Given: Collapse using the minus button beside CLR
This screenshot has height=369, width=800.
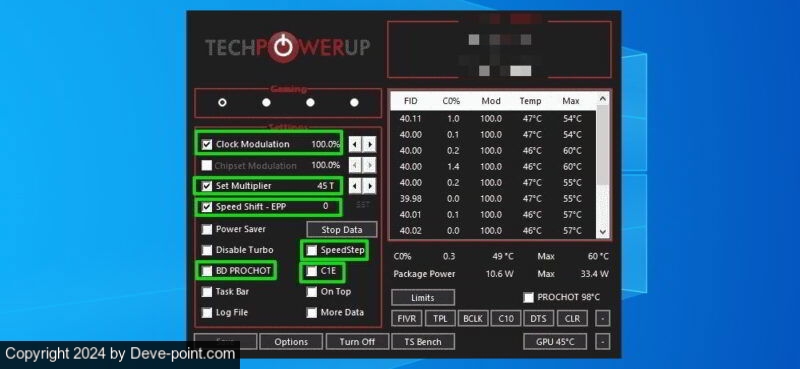Looking at the screenshot, I should (603, 318).
